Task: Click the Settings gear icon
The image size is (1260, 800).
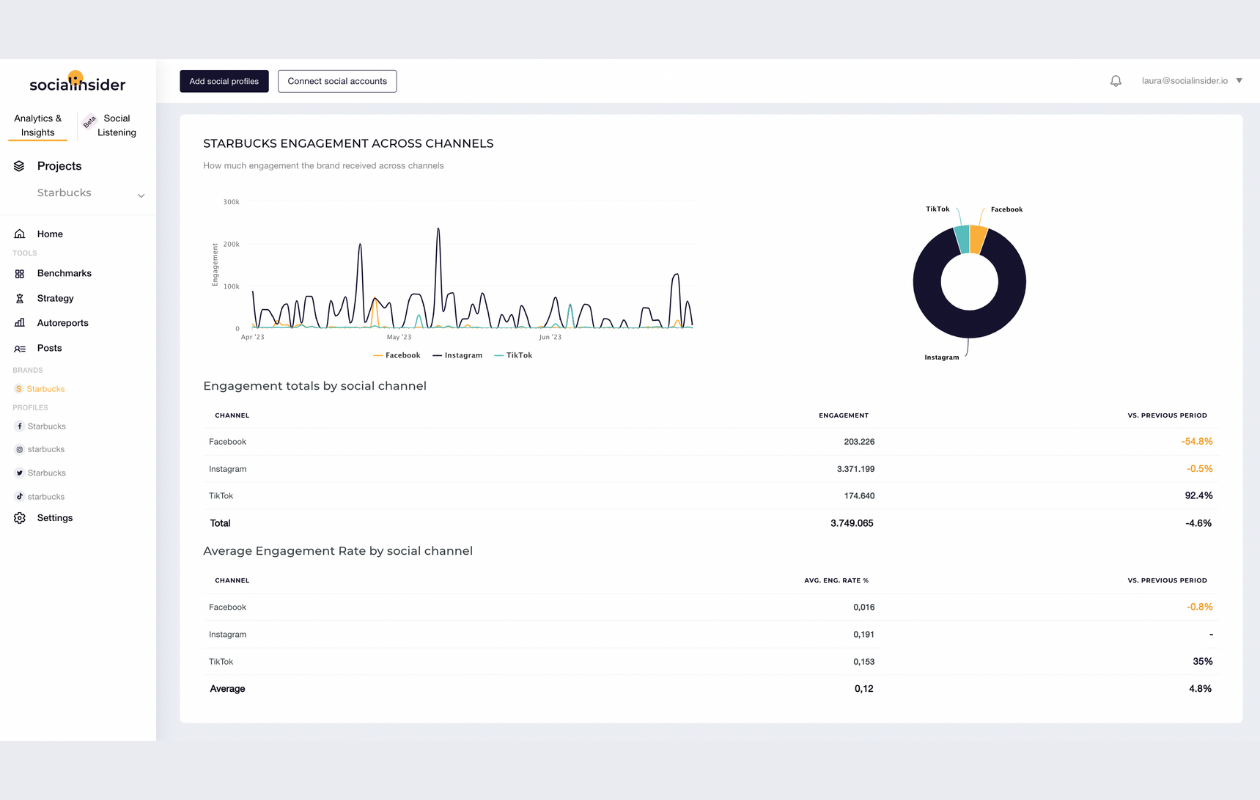Action: click(19, 518)
